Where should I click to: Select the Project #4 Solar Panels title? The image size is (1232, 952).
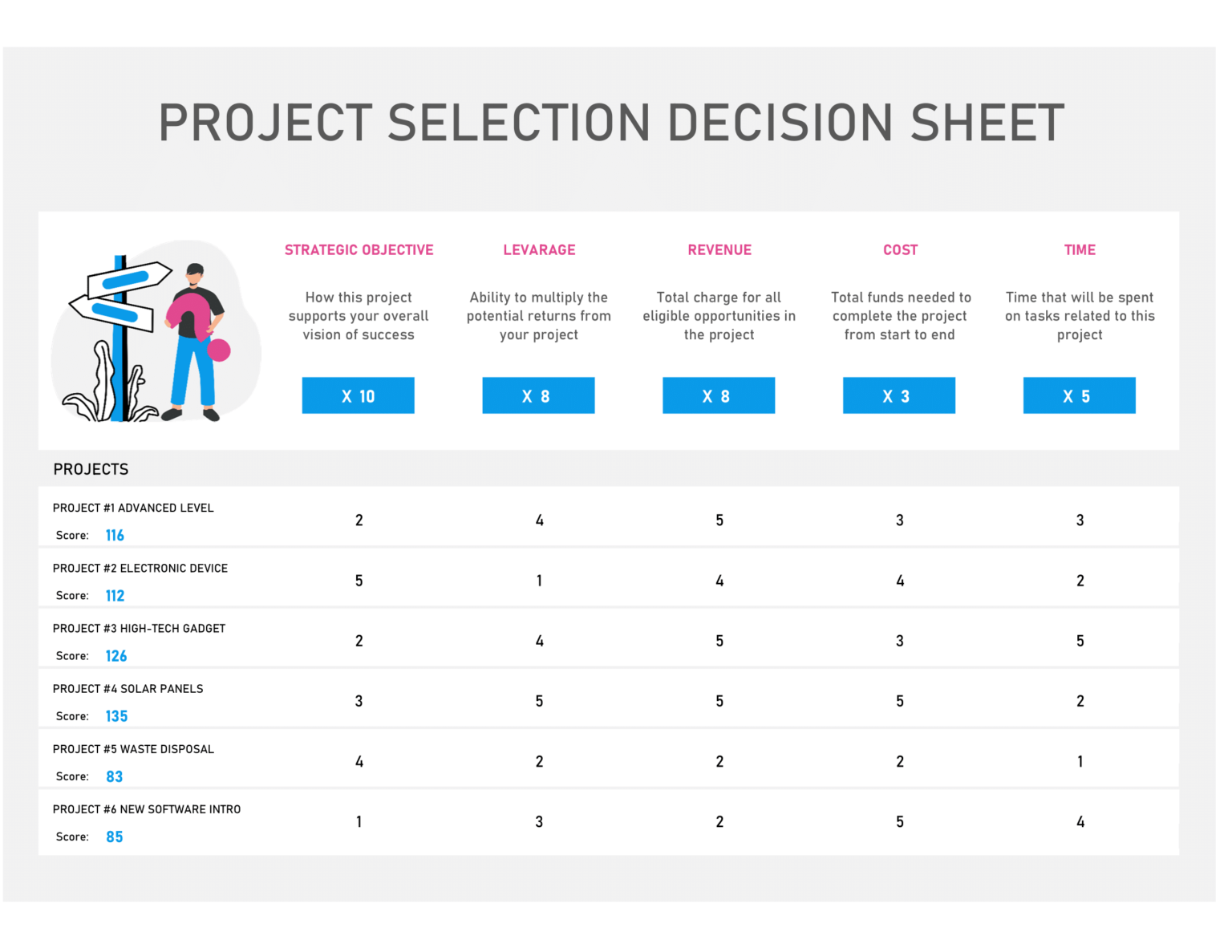click(128, 689)
